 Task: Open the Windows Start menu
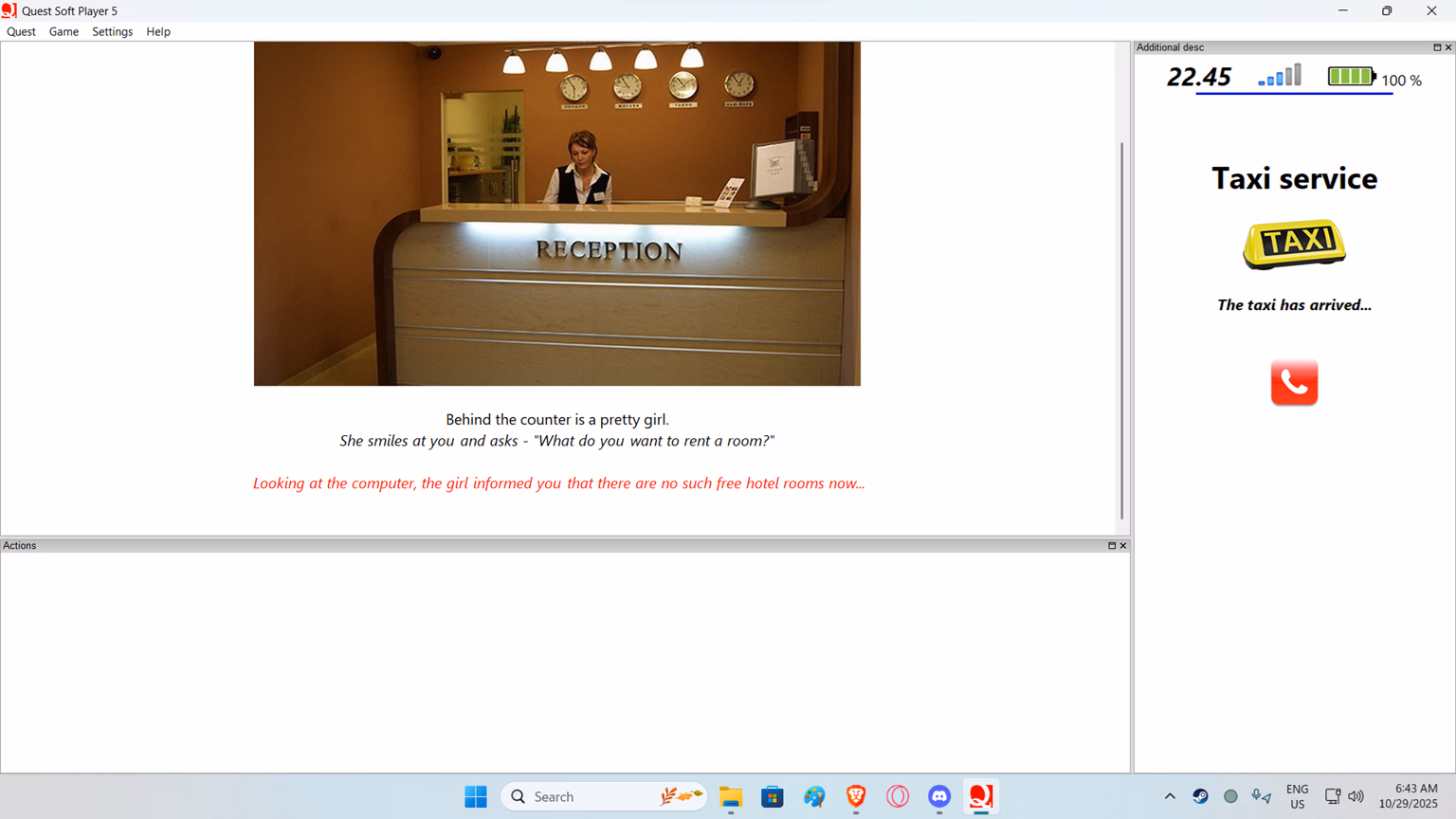click(x=476, y=796)
